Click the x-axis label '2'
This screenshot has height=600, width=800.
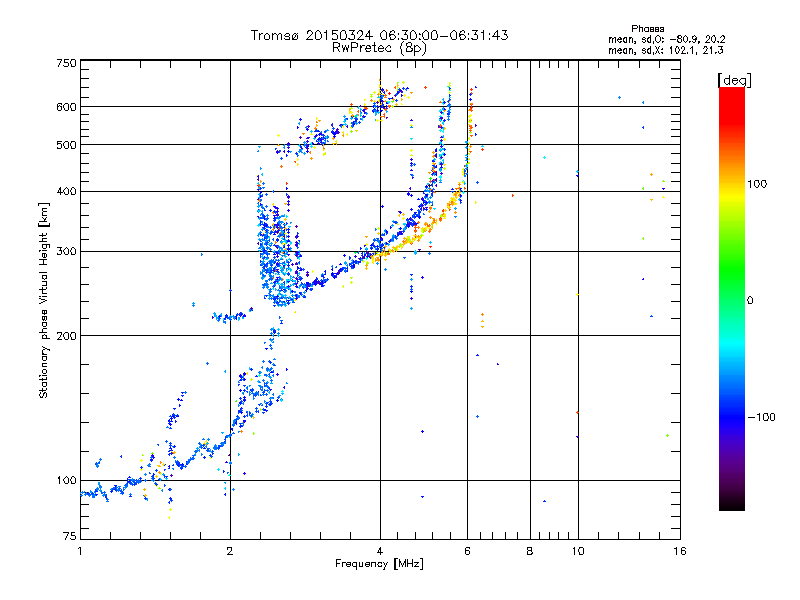[230, 551]
